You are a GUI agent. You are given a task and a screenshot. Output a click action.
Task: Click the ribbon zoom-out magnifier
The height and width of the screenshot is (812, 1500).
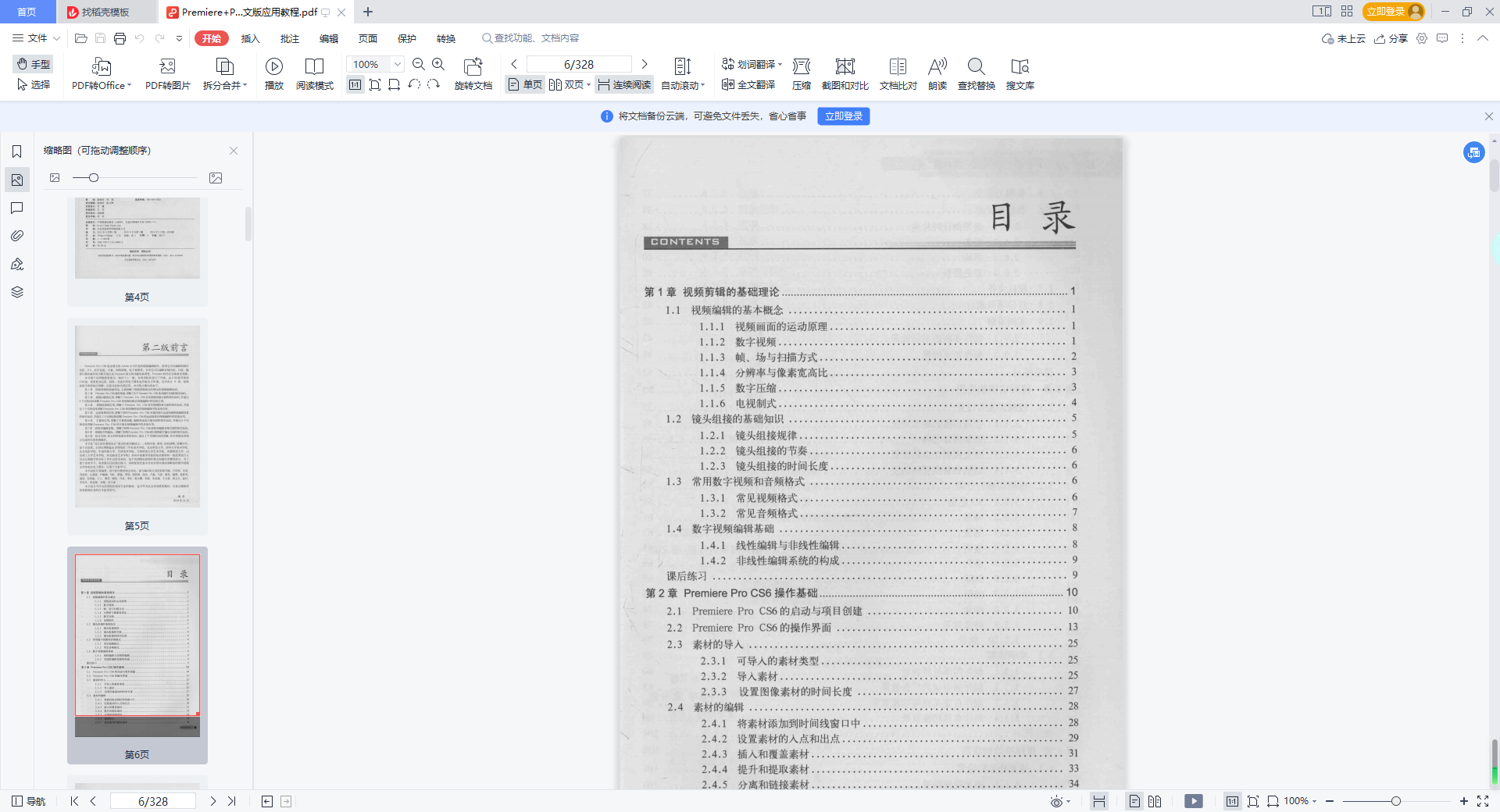tap(419, 64)
